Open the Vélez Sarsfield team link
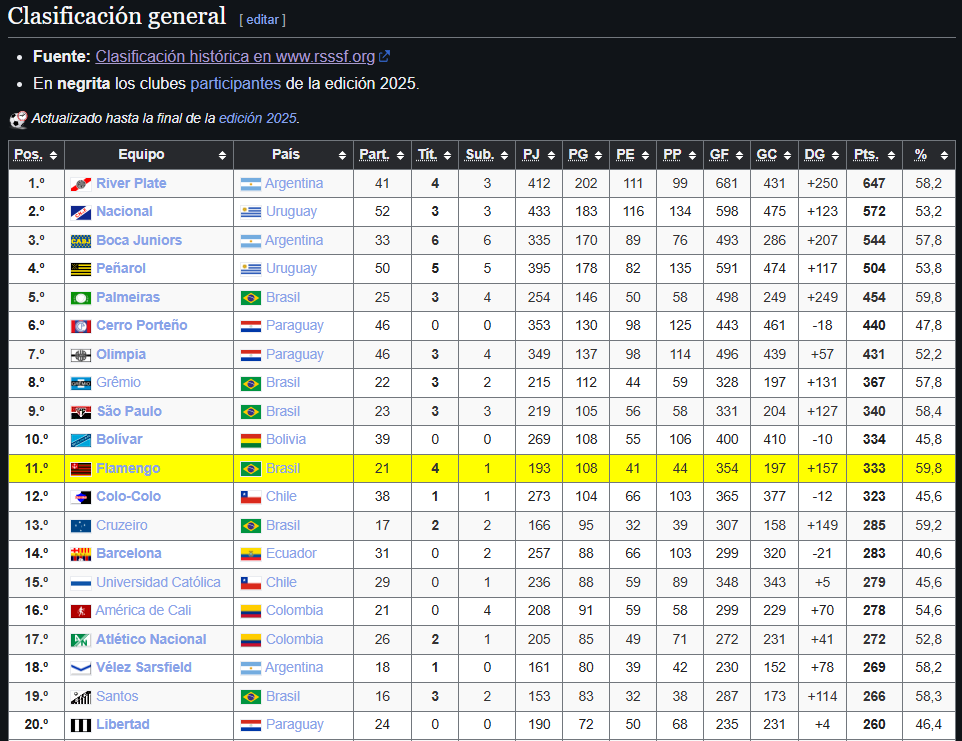Viewport: 962px width, 741px height. tap(144, 667)
